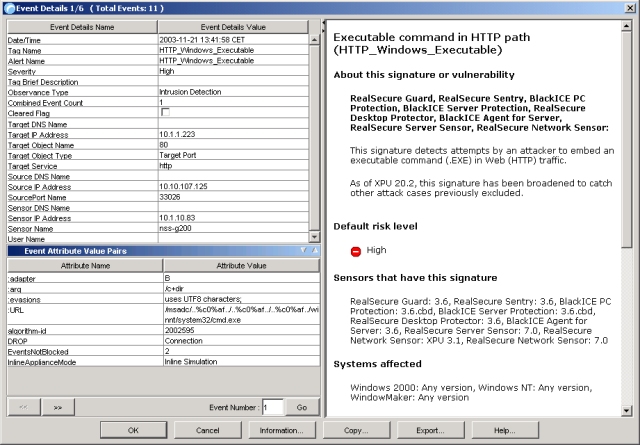Toggle the Cleared Flag checkbox
This screenshot has height=445, width=640.
[x=165, y=112]
